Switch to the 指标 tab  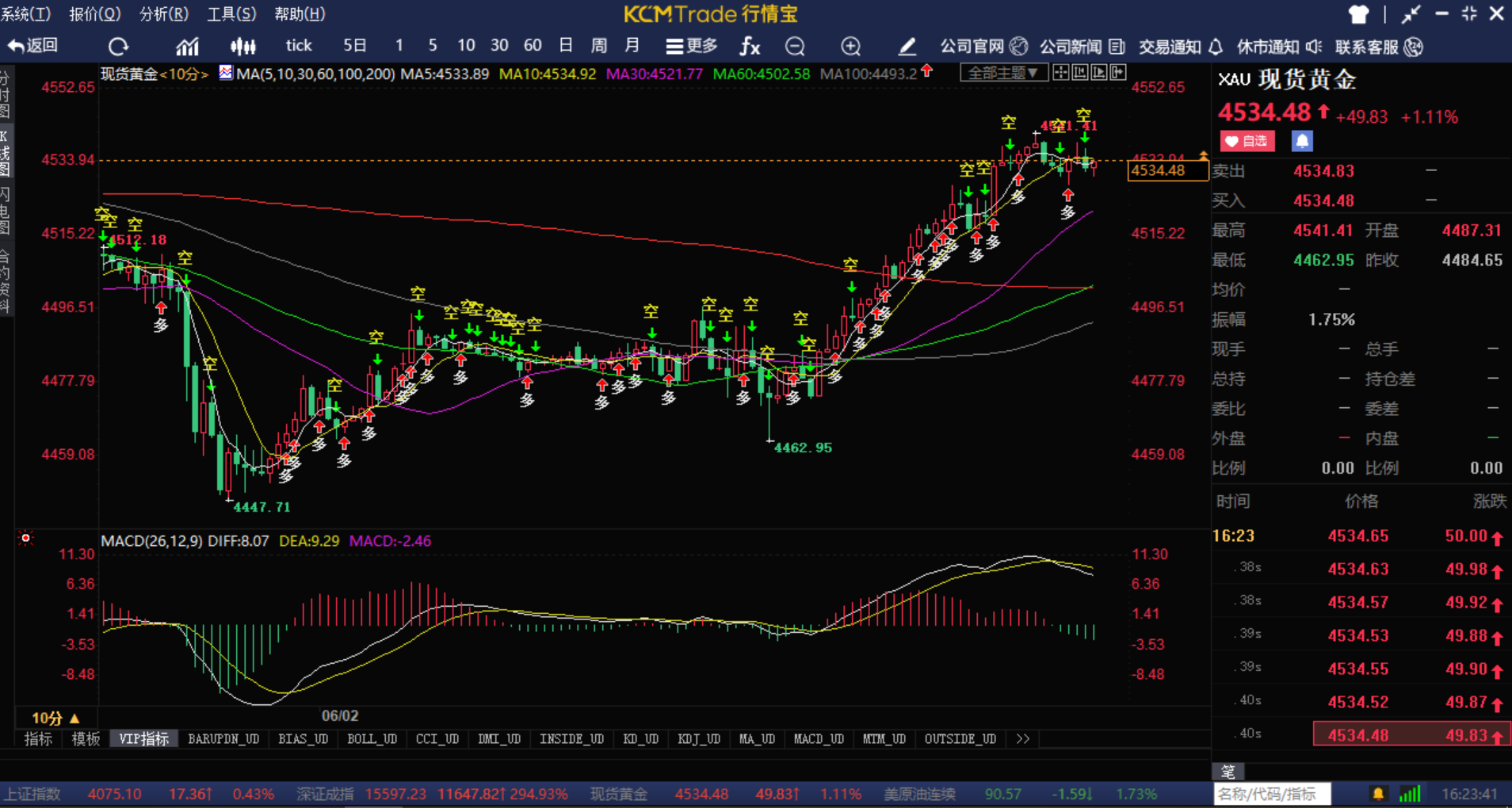click(x=38, y=739)
